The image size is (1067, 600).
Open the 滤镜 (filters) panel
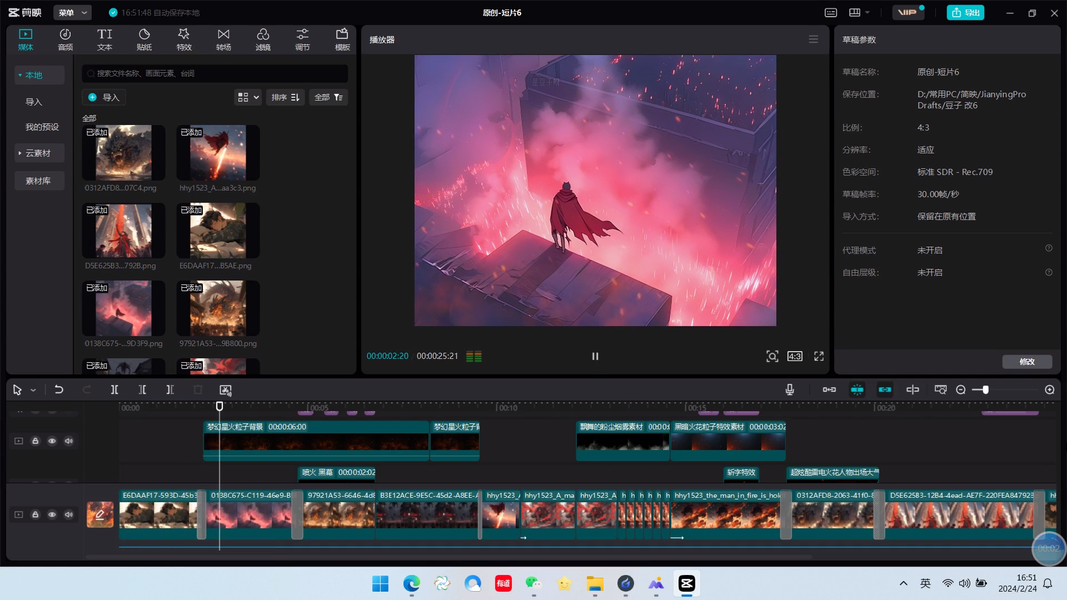[263, 39]
